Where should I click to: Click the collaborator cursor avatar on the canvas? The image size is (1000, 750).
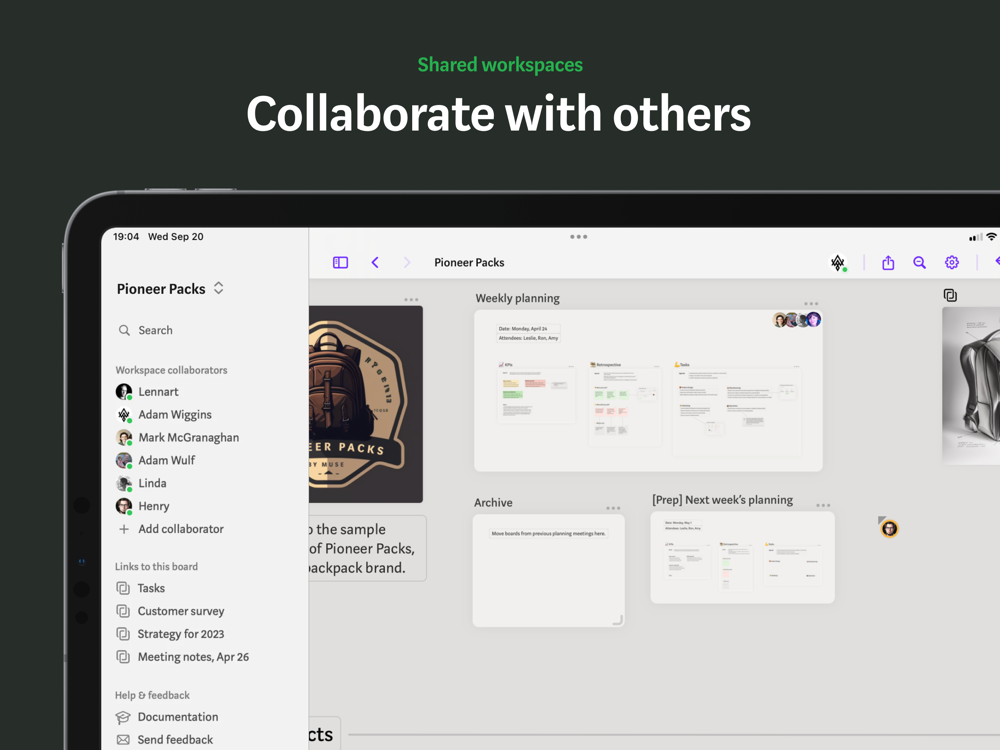click(889, 528)
